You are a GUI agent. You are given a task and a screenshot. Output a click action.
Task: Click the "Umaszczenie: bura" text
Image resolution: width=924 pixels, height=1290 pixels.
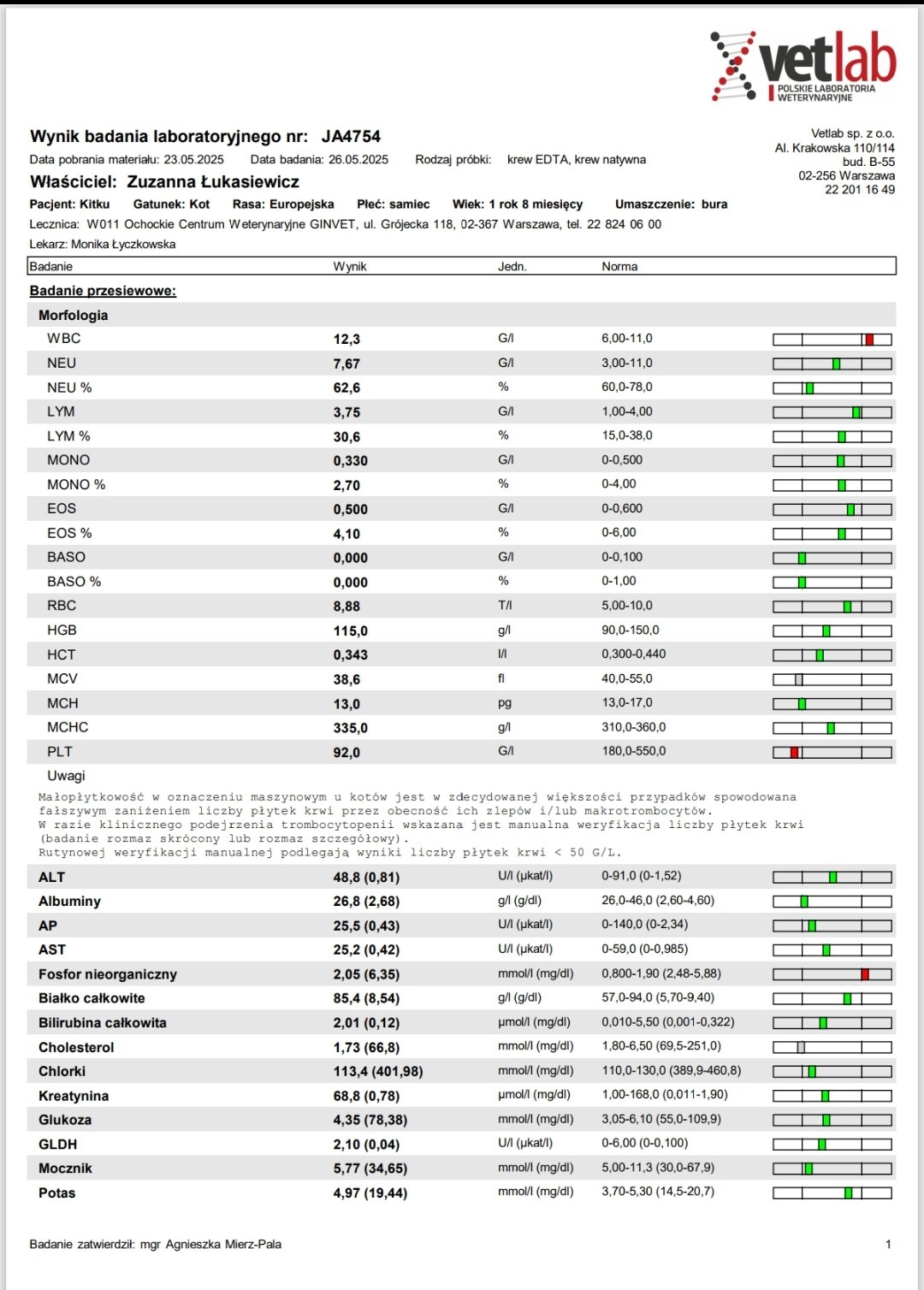(672, 204)
